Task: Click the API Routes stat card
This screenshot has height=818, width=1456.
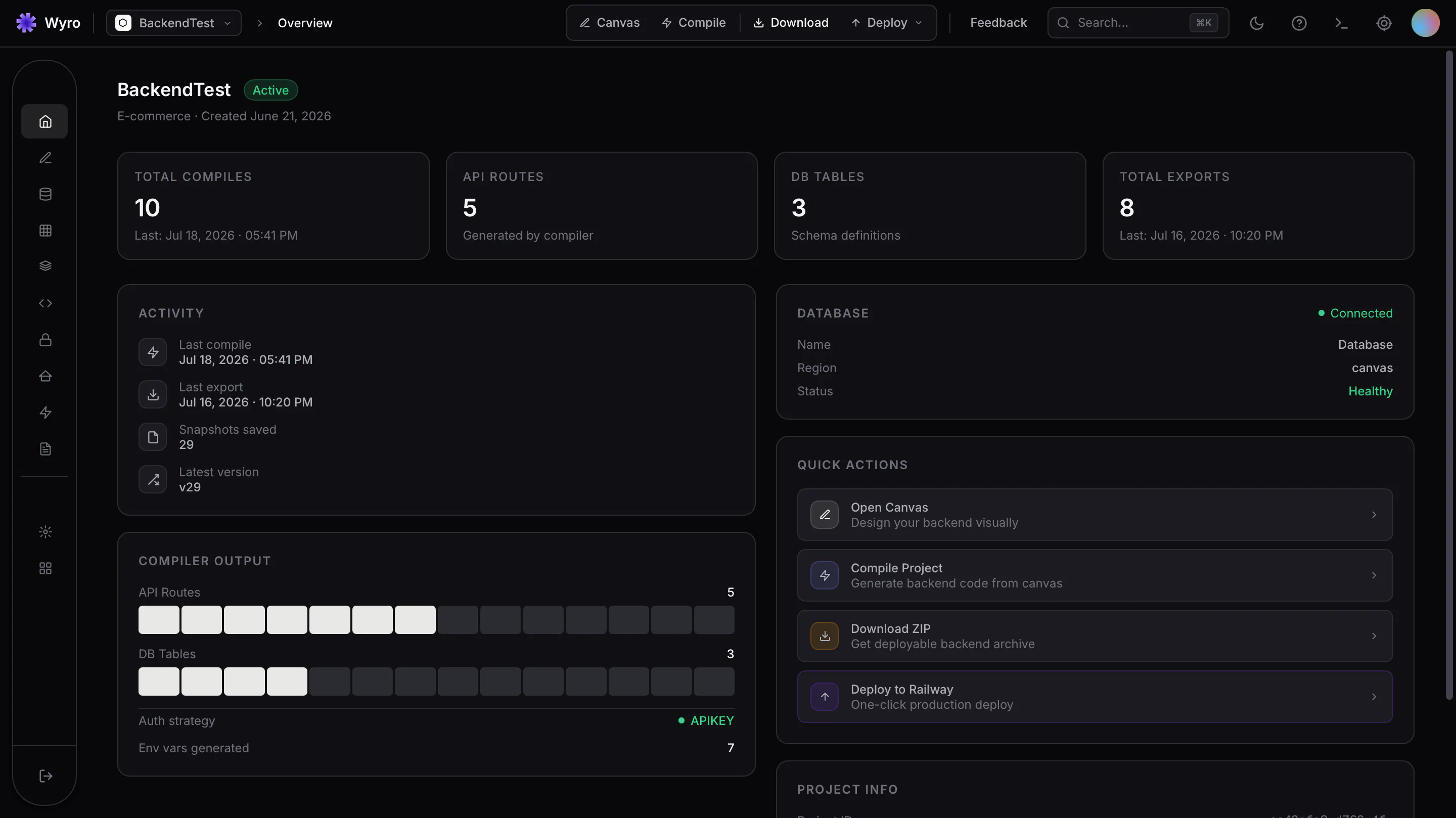Action: 602,206
